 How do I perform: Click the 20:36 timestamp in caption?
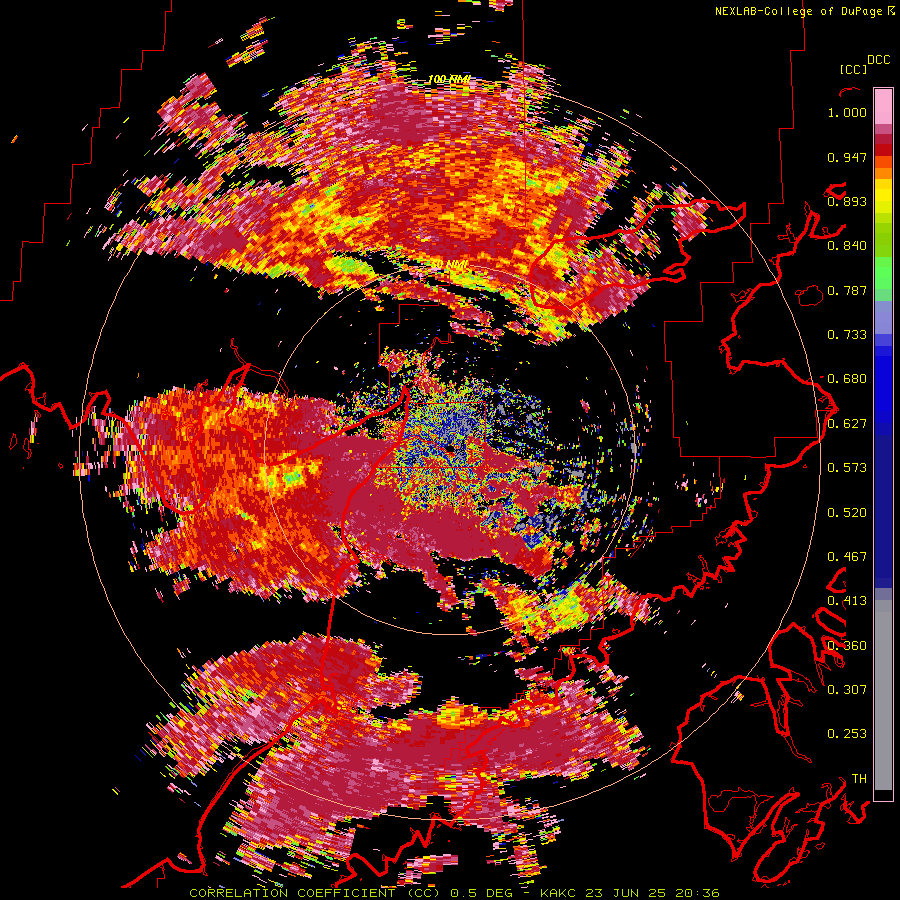pos(697,893)
